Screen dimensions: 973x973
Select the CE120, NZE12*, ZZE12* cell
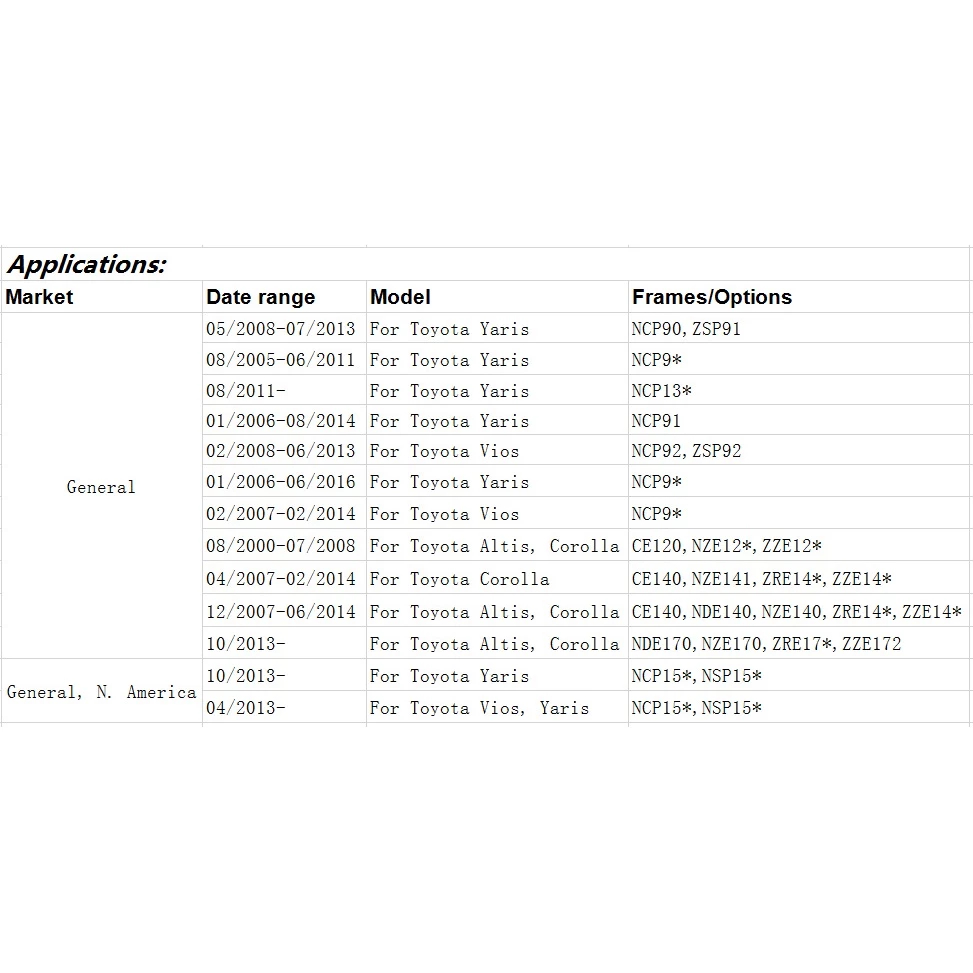(x=799, y=545)
